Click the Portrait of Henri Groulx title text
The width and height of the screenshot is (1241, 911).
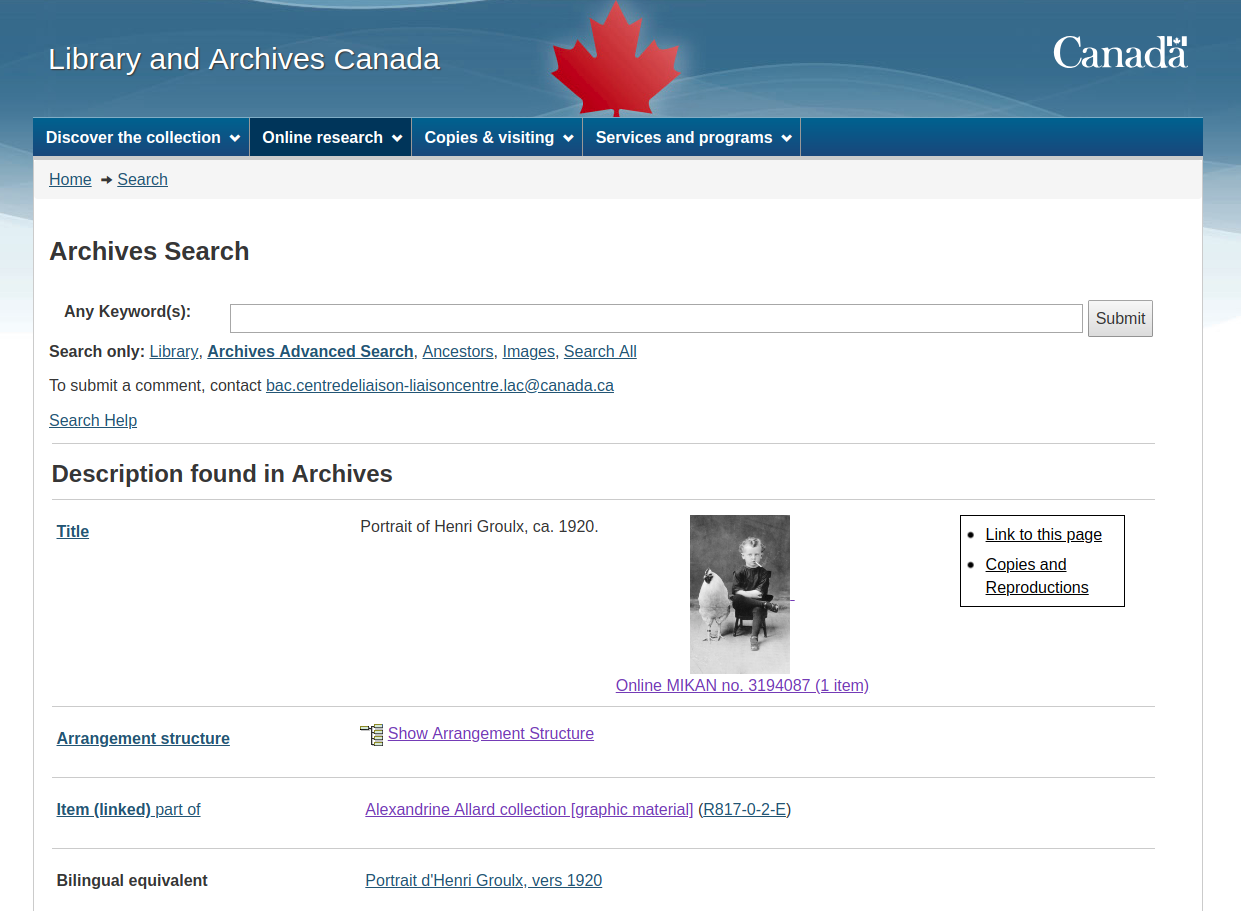[x=479, y=526]
